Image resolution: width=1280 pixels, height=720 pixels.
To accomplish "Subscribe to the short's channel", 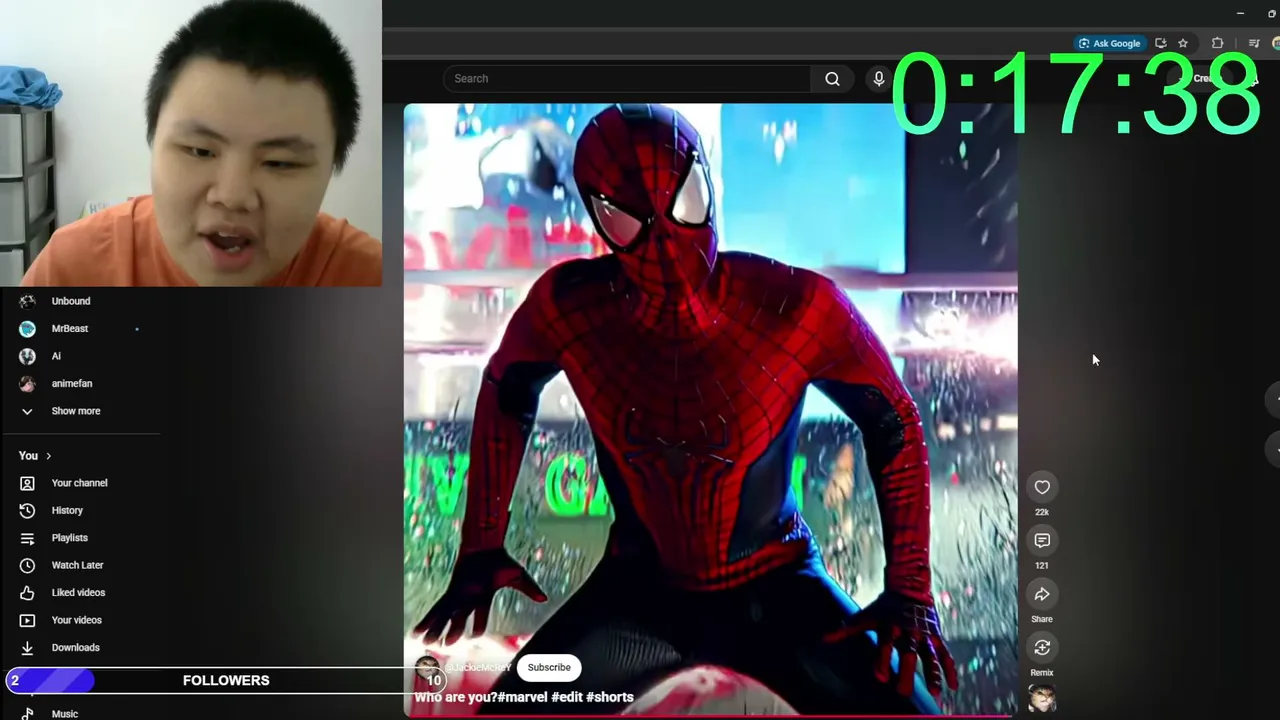I will tap(549, 668).
